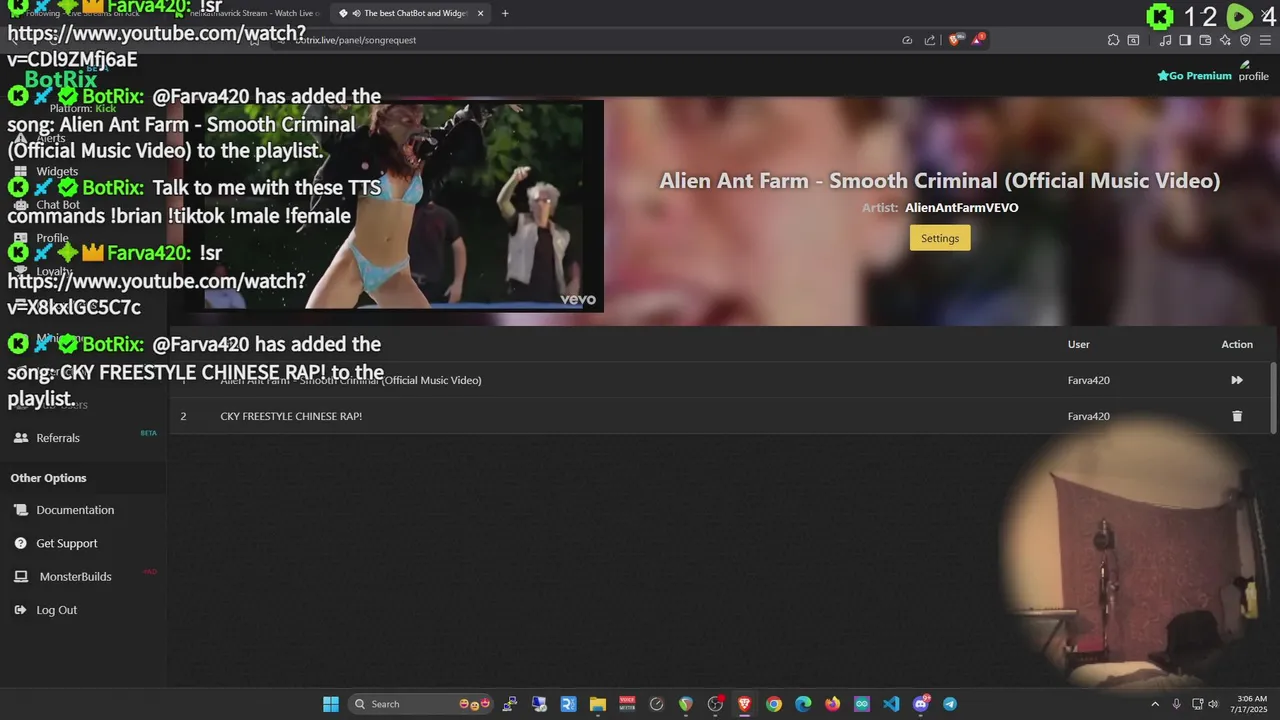This screenshot has height=720, width=1280.
Task: Click the speedometer icon in address bar
Action: (907, 40)
